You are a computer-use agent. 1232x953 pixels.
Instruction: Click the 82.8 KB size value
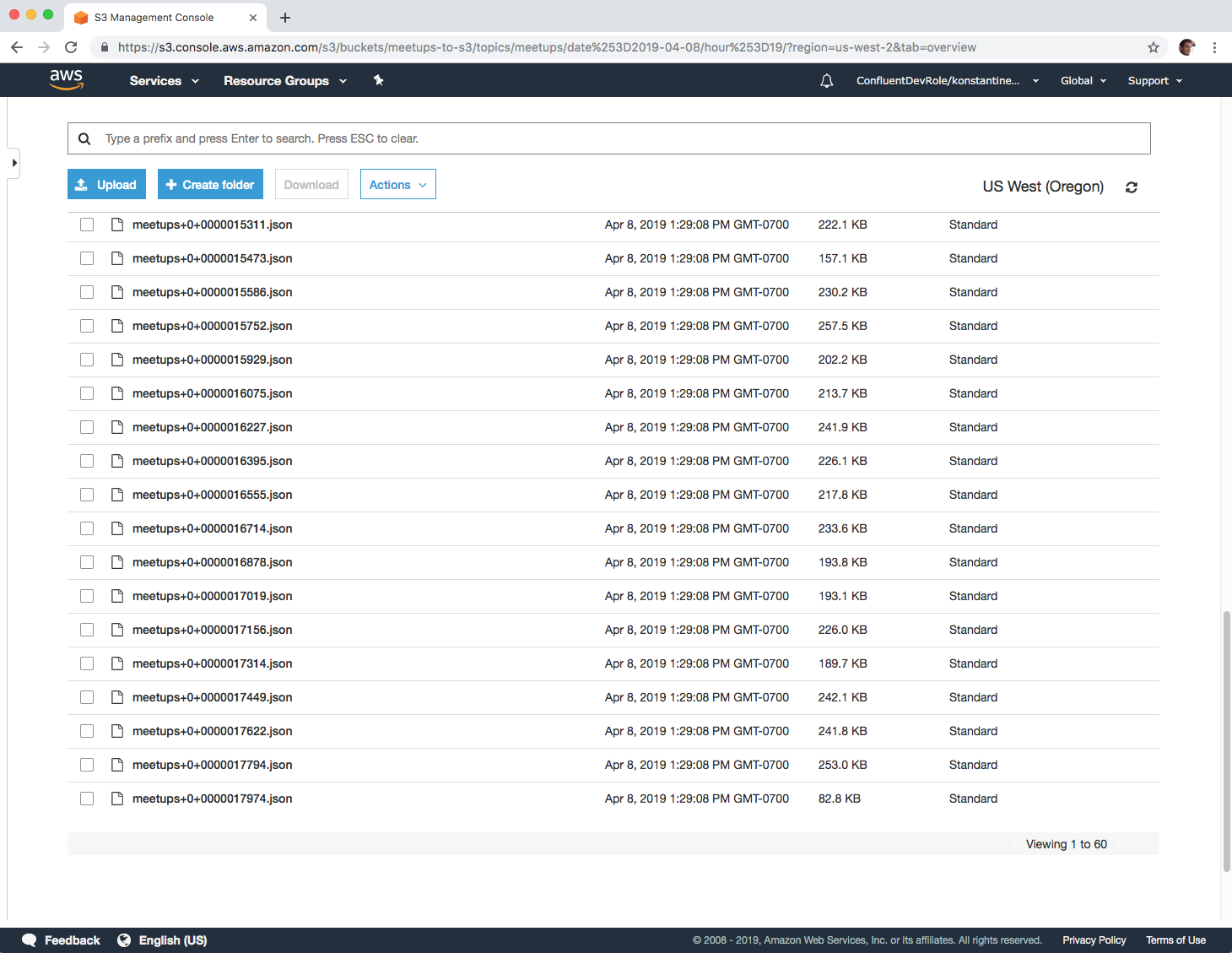(x=840, y=799)
